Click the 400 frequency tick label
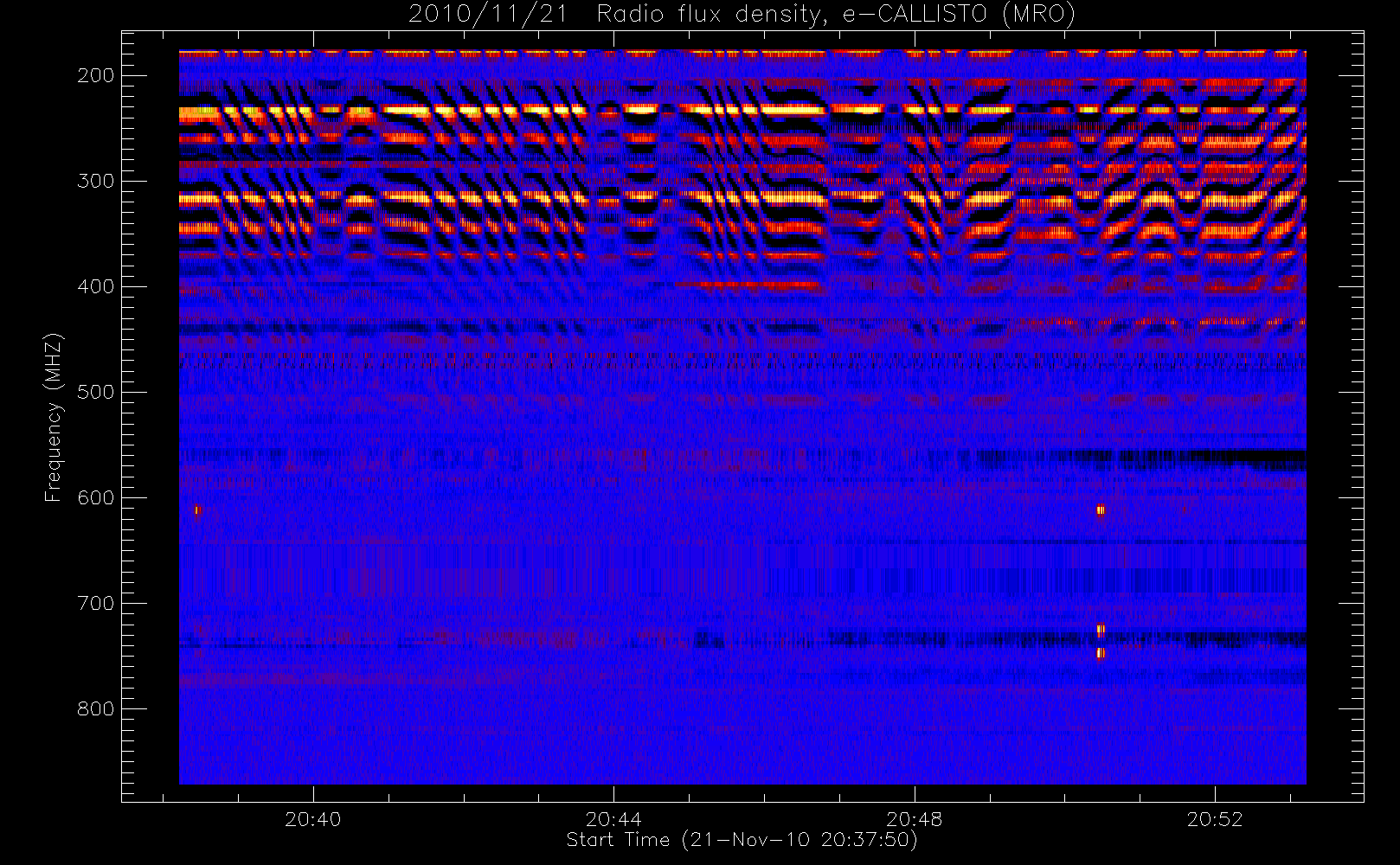Screen dimensions: 1400x865 [96, 286]
